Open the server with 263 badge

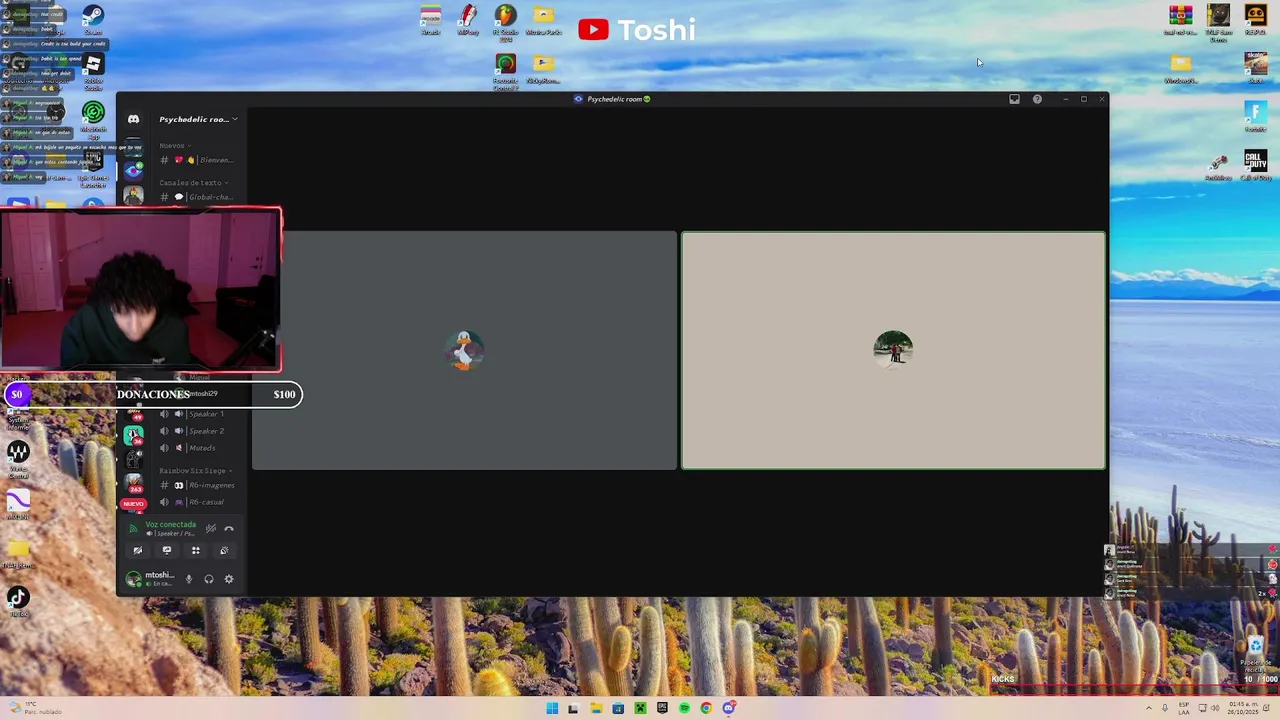133,484
